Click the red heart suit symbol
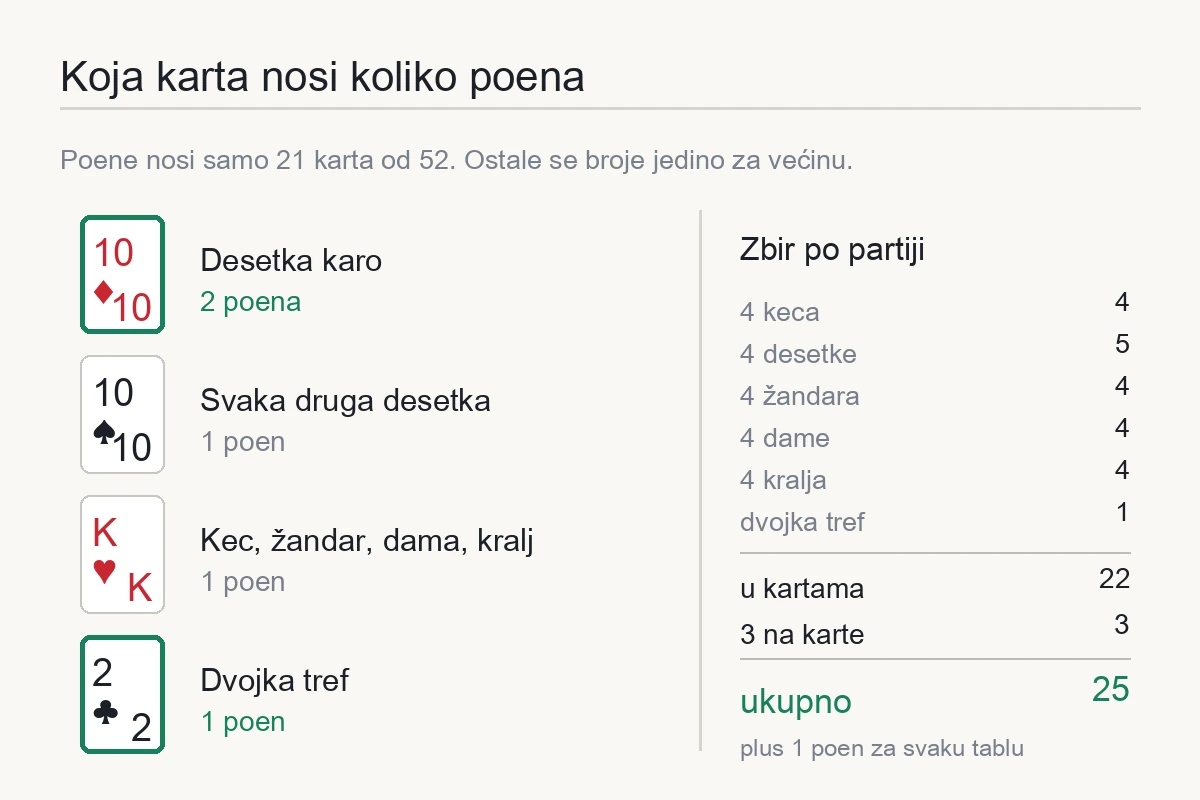 pyautogui.click(x=104, y=571)
